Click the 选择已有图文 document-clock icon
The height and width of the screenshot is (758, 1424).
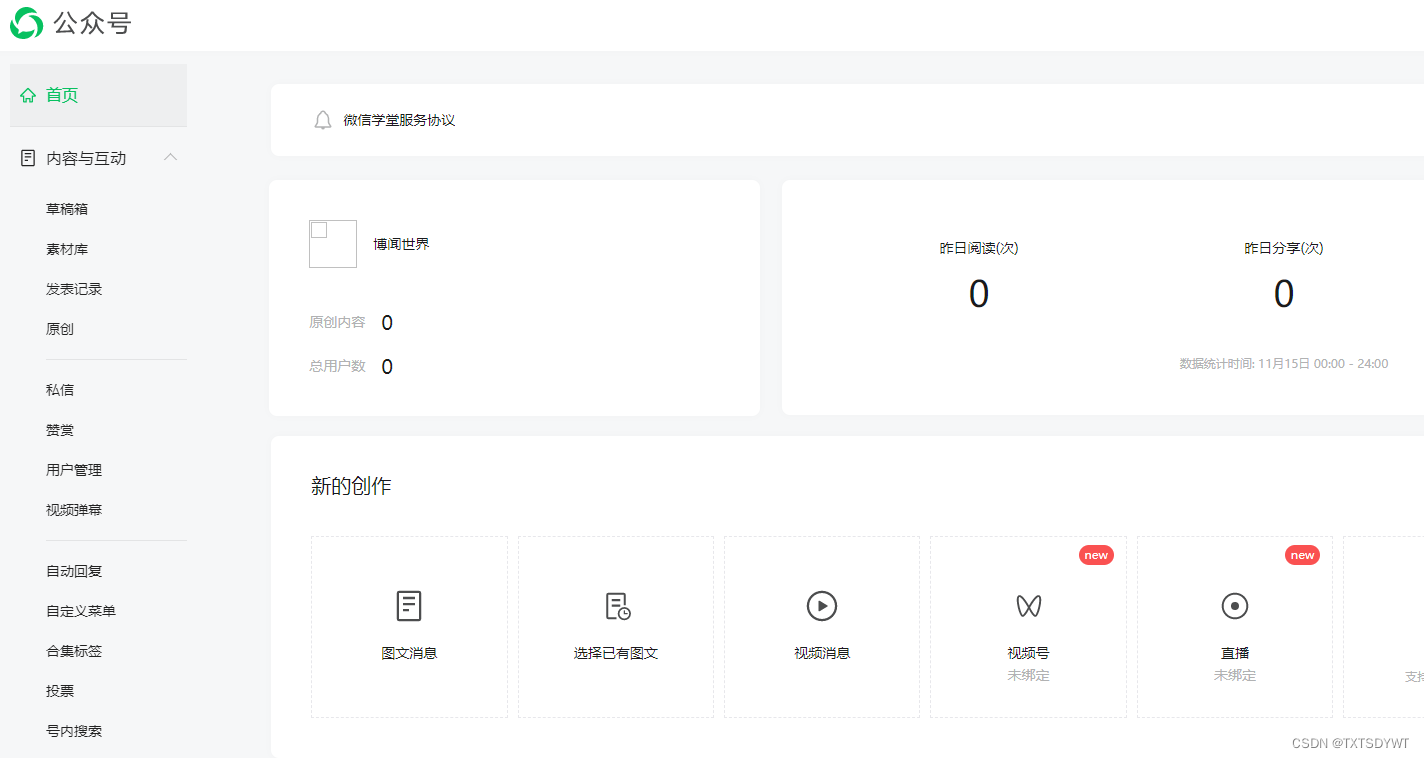point(617,606)
